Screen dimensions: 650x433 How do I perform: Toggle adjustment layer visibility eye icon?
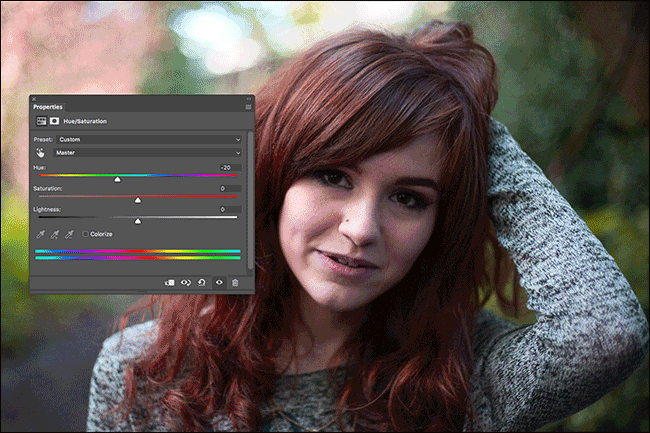(x=219, y=283)
